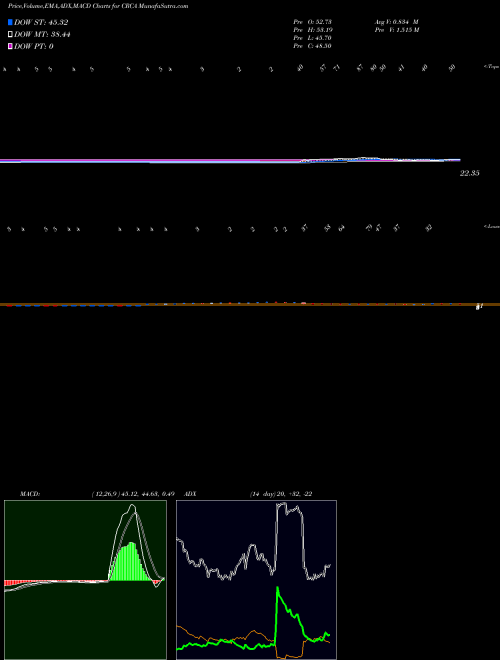Click the Pre L: 45.70 low value
The width and height of the screenshot is (500, 660).
click(x=313, y=38)
